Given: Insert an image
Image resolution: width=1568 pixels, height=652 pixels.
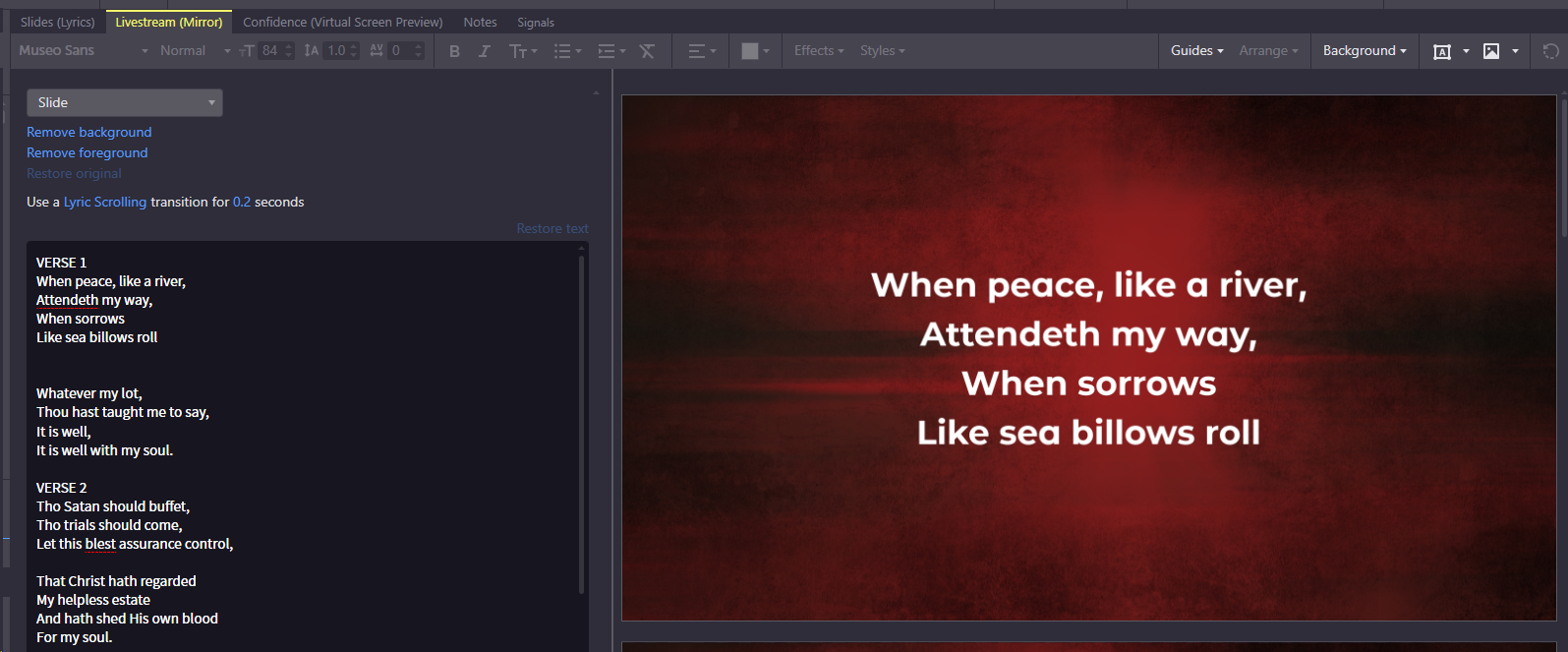Looking at the screenshot, I should pyautogui.click(x=1491, y=51).
